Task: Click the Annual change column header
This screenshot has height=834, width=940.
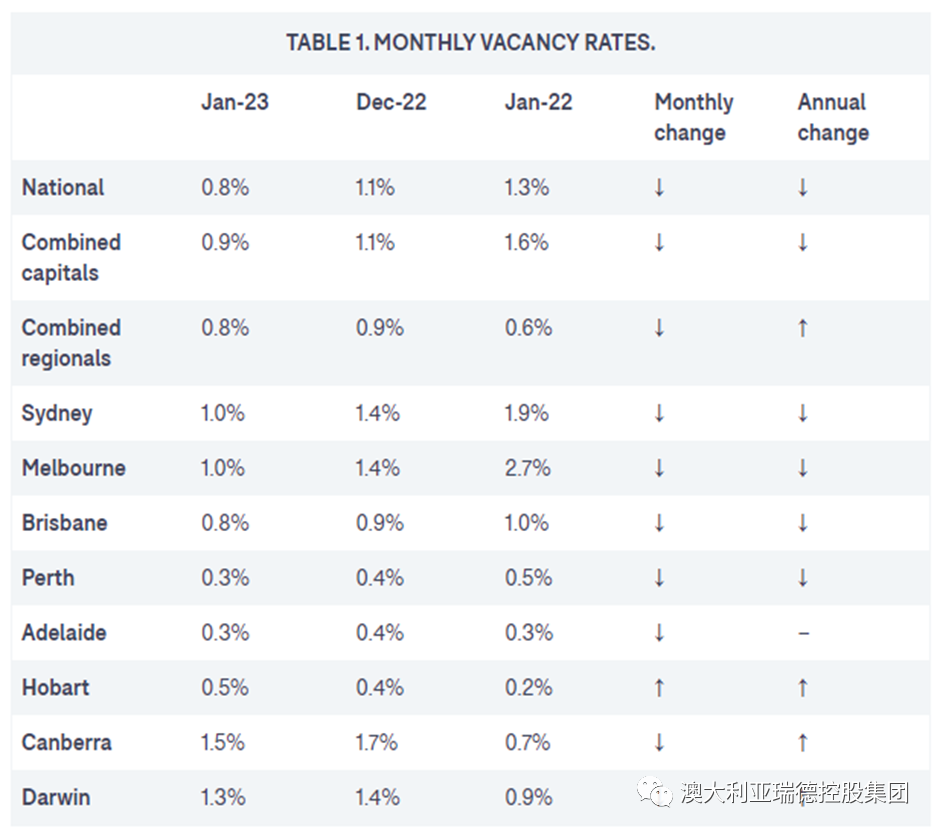Action: pyautogui.click(x=833, y=117)
